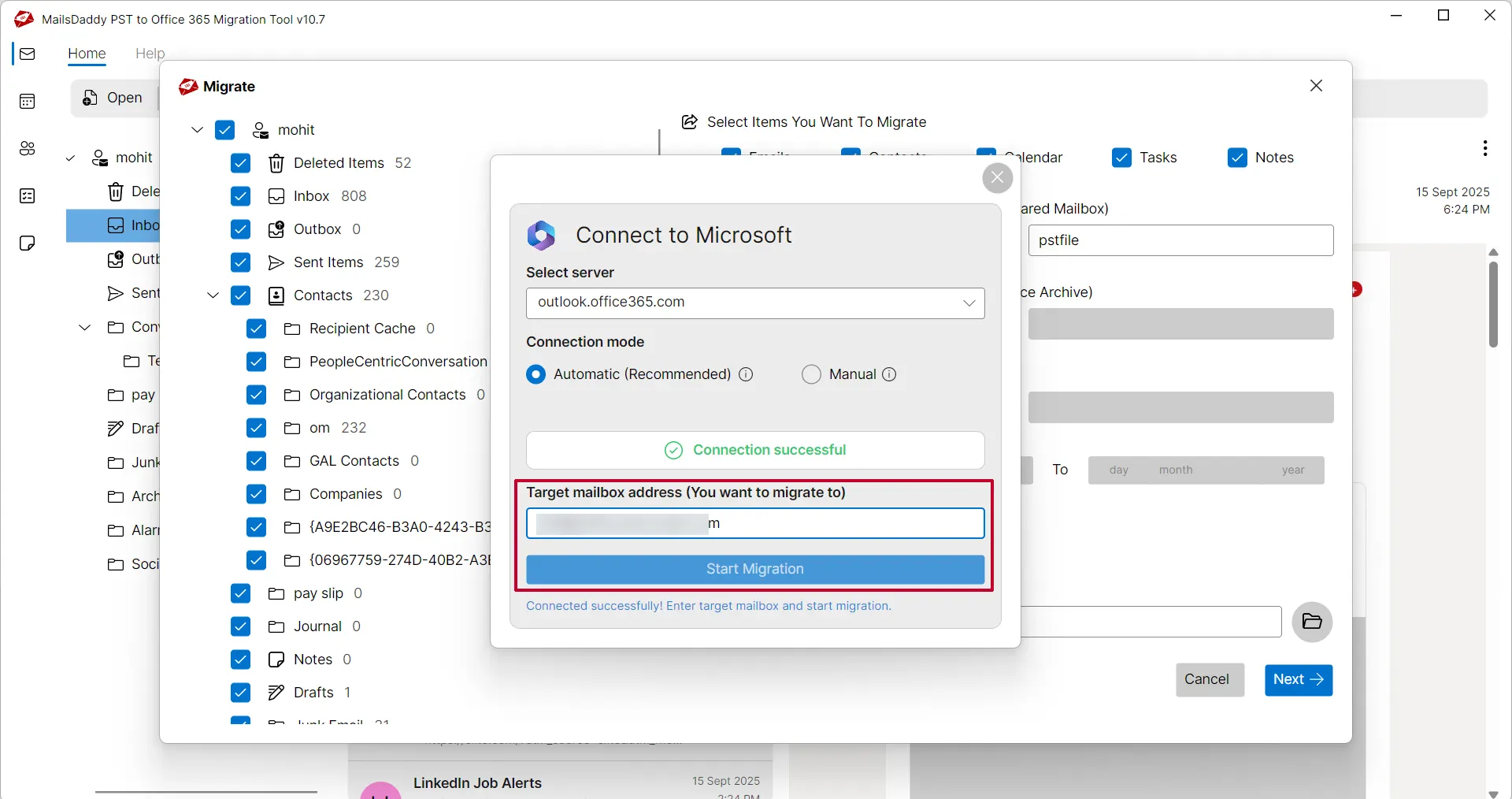Click the Connection successful status box
The image size is (1512, 799).
pyautogui.click(x=755, y=450)
